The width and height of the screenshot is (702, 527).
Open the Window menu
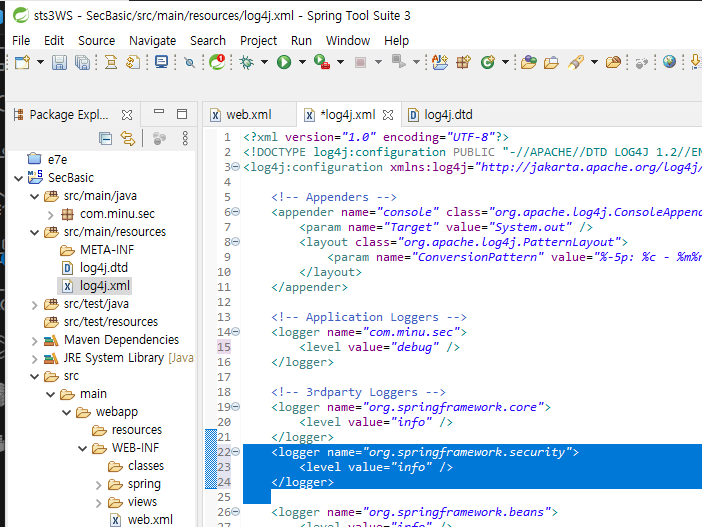[x=348, y=41]
